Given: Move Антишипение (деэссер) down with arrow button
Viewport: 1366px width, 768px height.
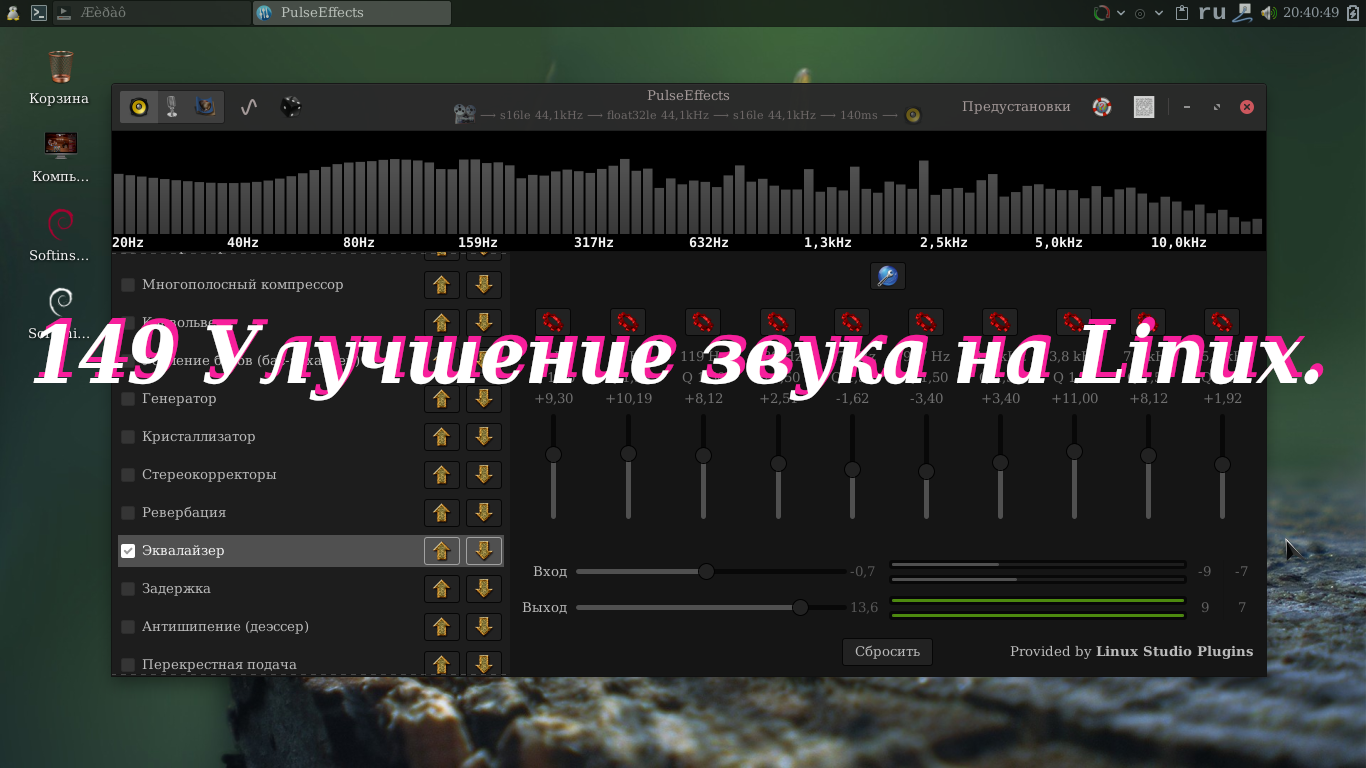Looking at the screenshot, I should (484, 627).
